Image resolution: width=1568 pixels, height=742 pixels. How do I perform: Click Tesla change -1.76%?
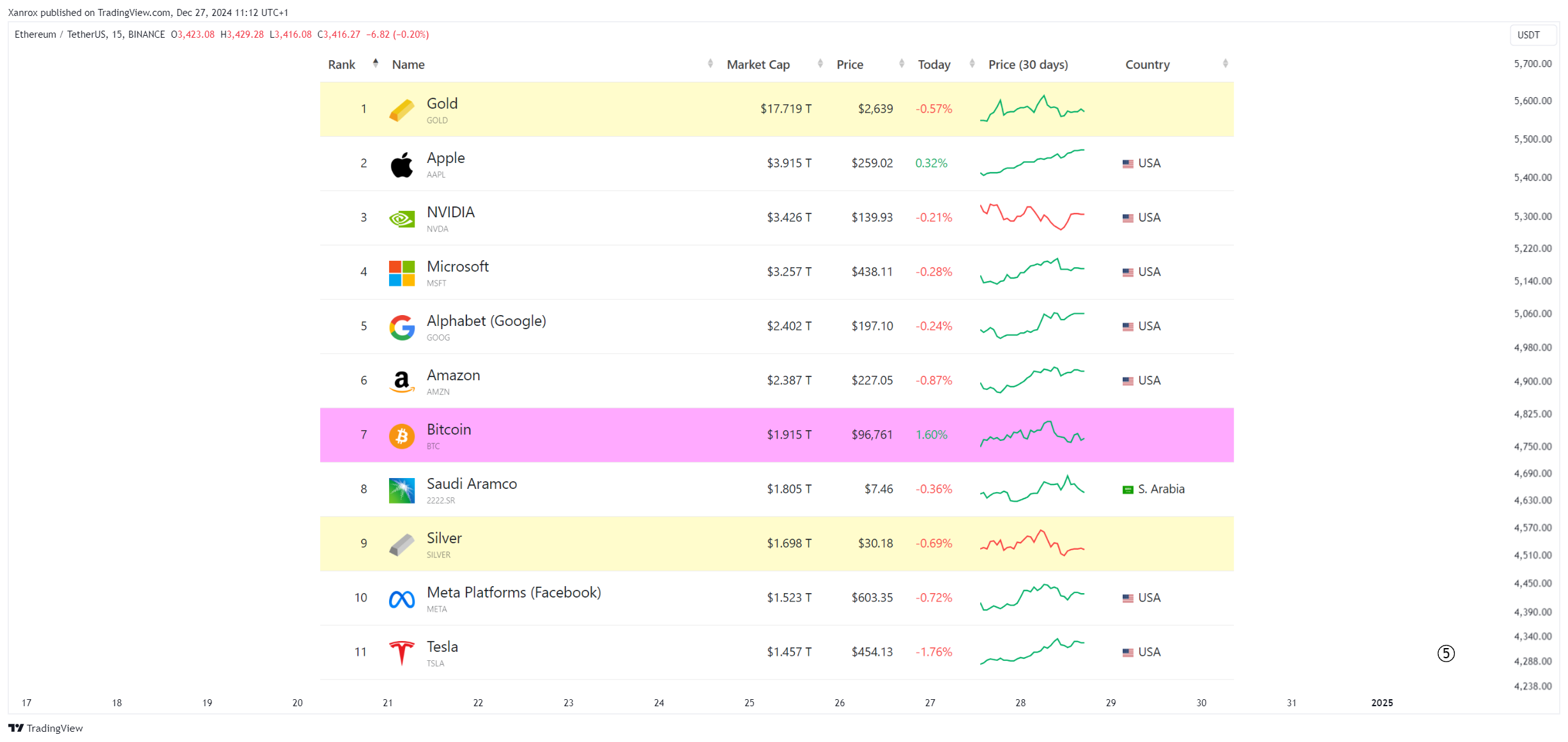coord(934,652)
